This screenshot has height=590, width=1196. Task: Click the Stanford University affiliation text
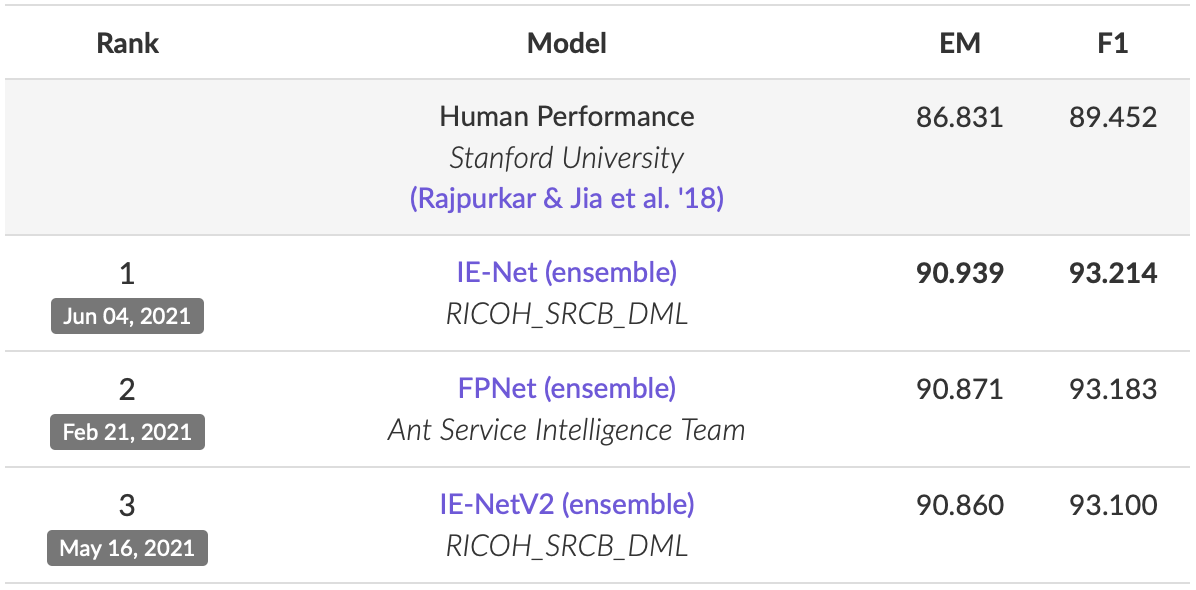[x=567, y=158]
